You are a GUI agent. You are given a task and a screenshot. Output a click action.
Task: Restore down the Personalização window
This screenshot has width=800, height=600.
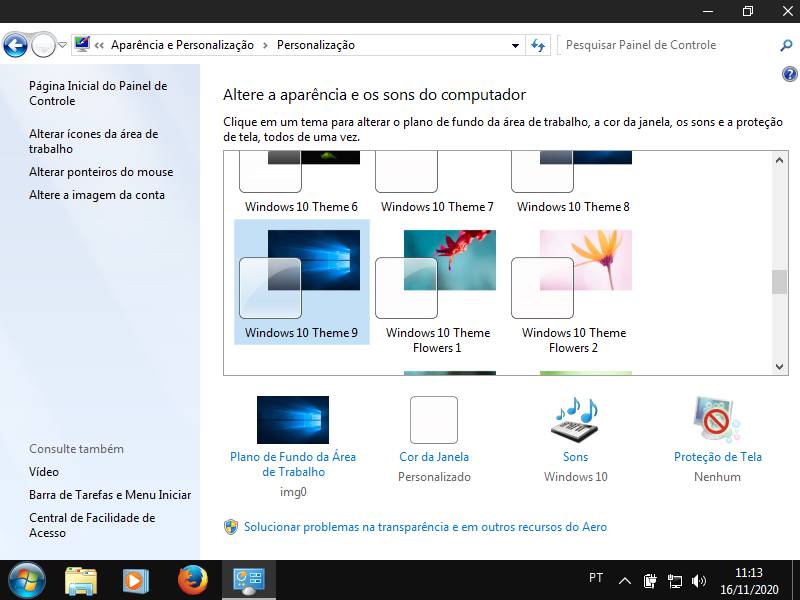(x=748, y=11)
